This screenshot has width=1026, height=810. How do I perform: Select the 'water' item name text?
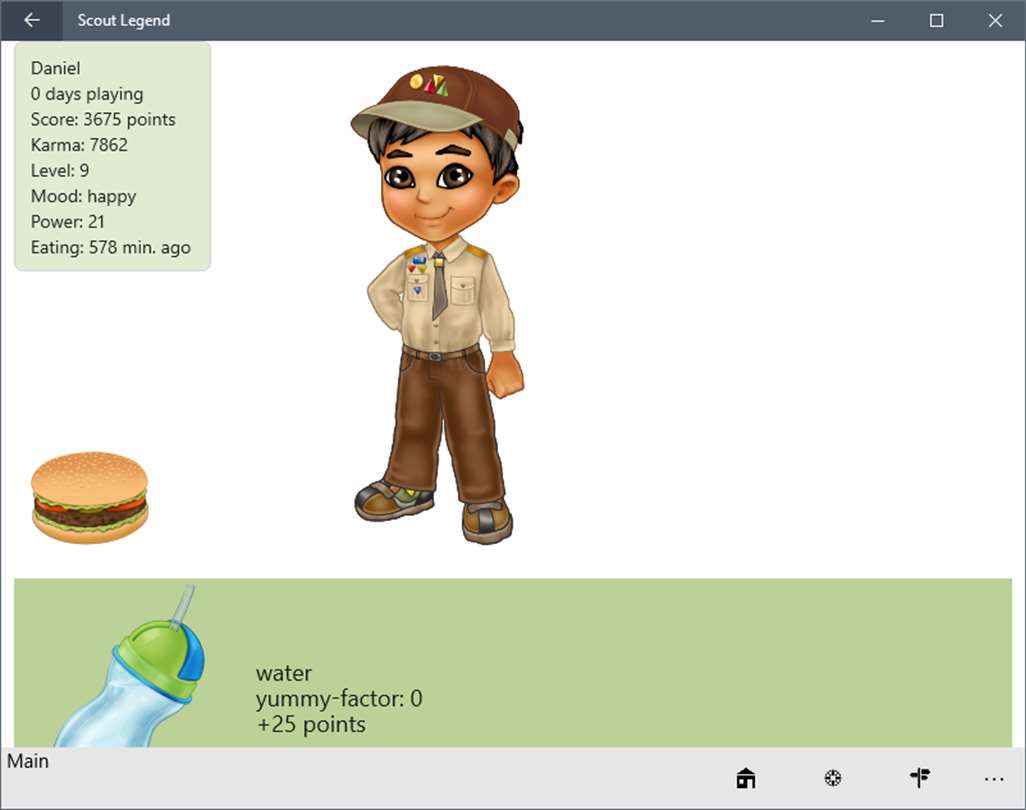[283, 673]
